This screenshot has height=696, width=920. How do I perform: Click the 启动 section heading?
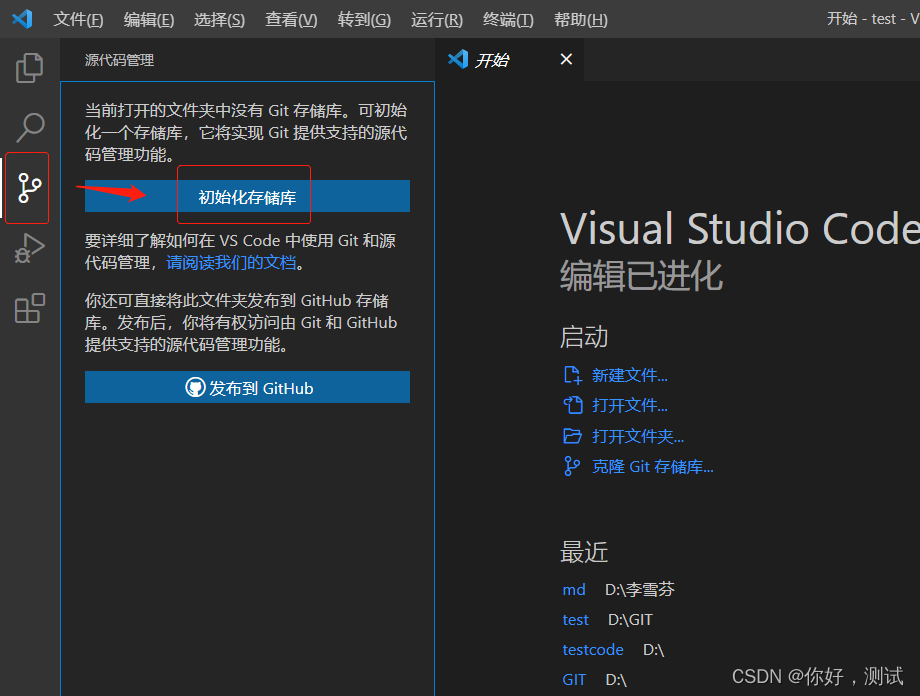[584, 337]
